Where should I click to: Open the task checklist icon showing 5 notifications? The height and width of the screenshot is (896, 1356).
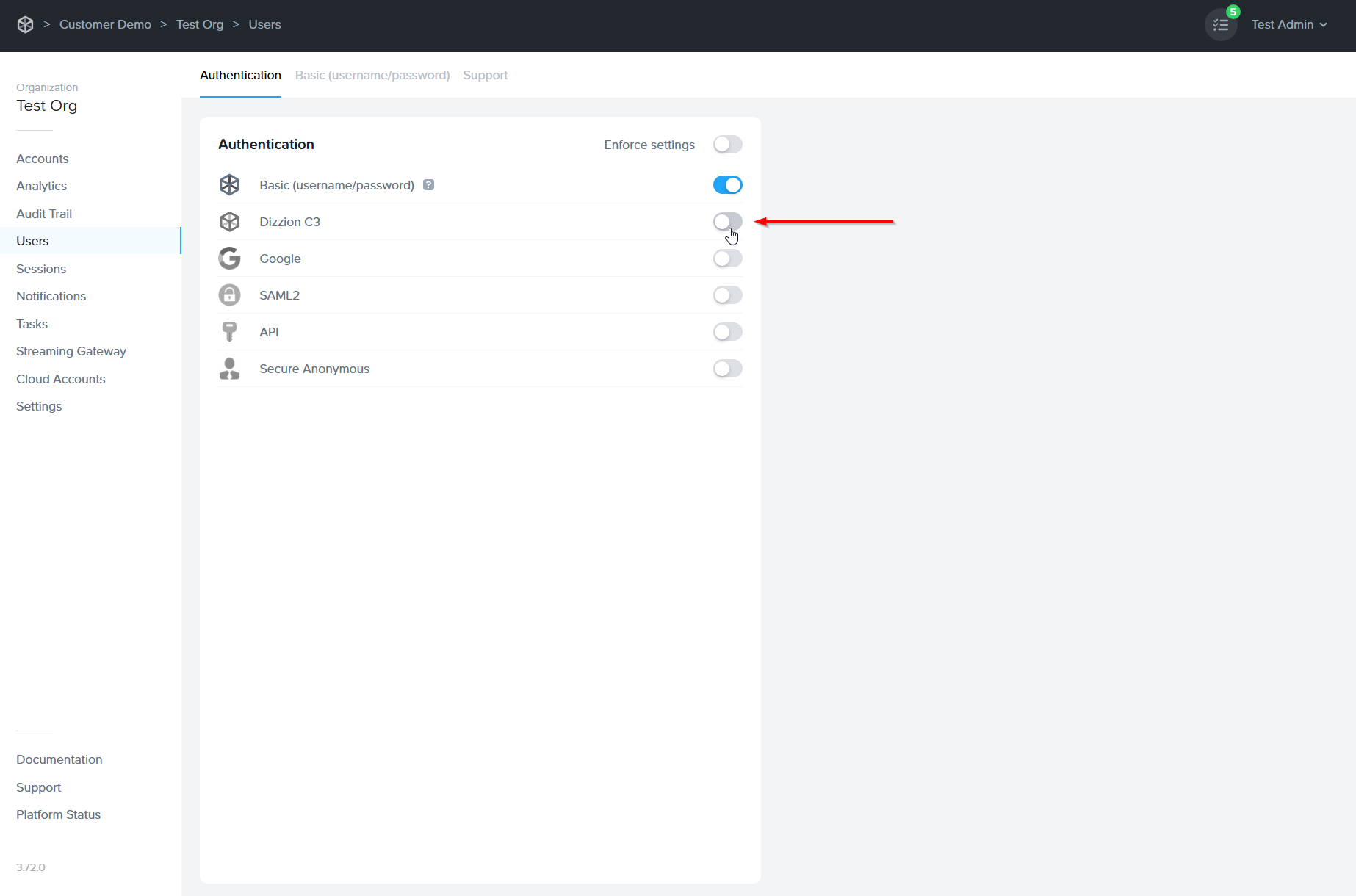pyautogui.click(x=1220, y=24)
